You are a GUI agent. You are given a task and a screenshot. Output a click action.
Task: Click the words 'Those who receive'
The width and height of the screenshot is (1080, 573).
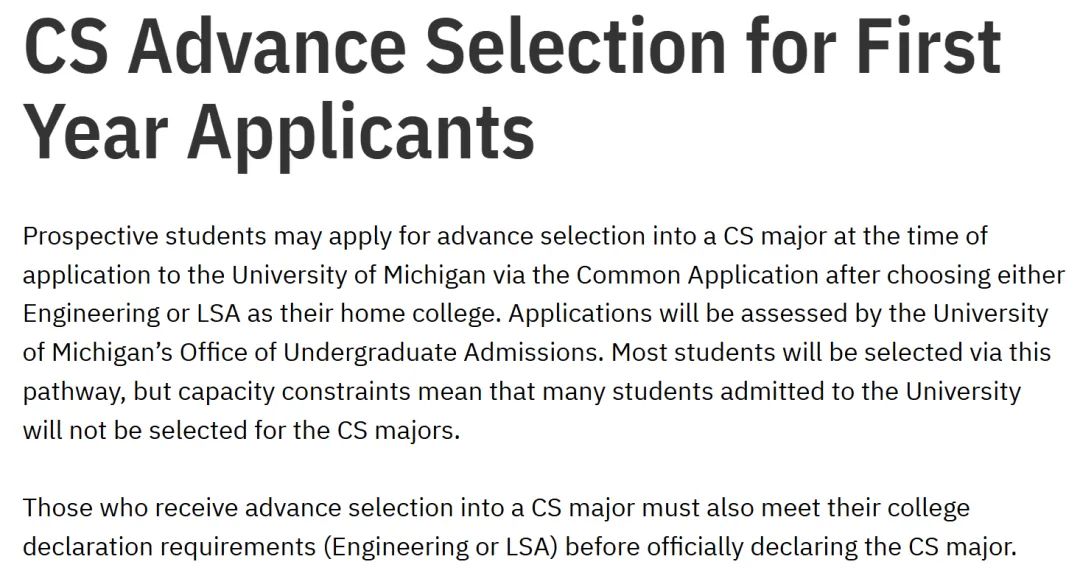(130, 508)
